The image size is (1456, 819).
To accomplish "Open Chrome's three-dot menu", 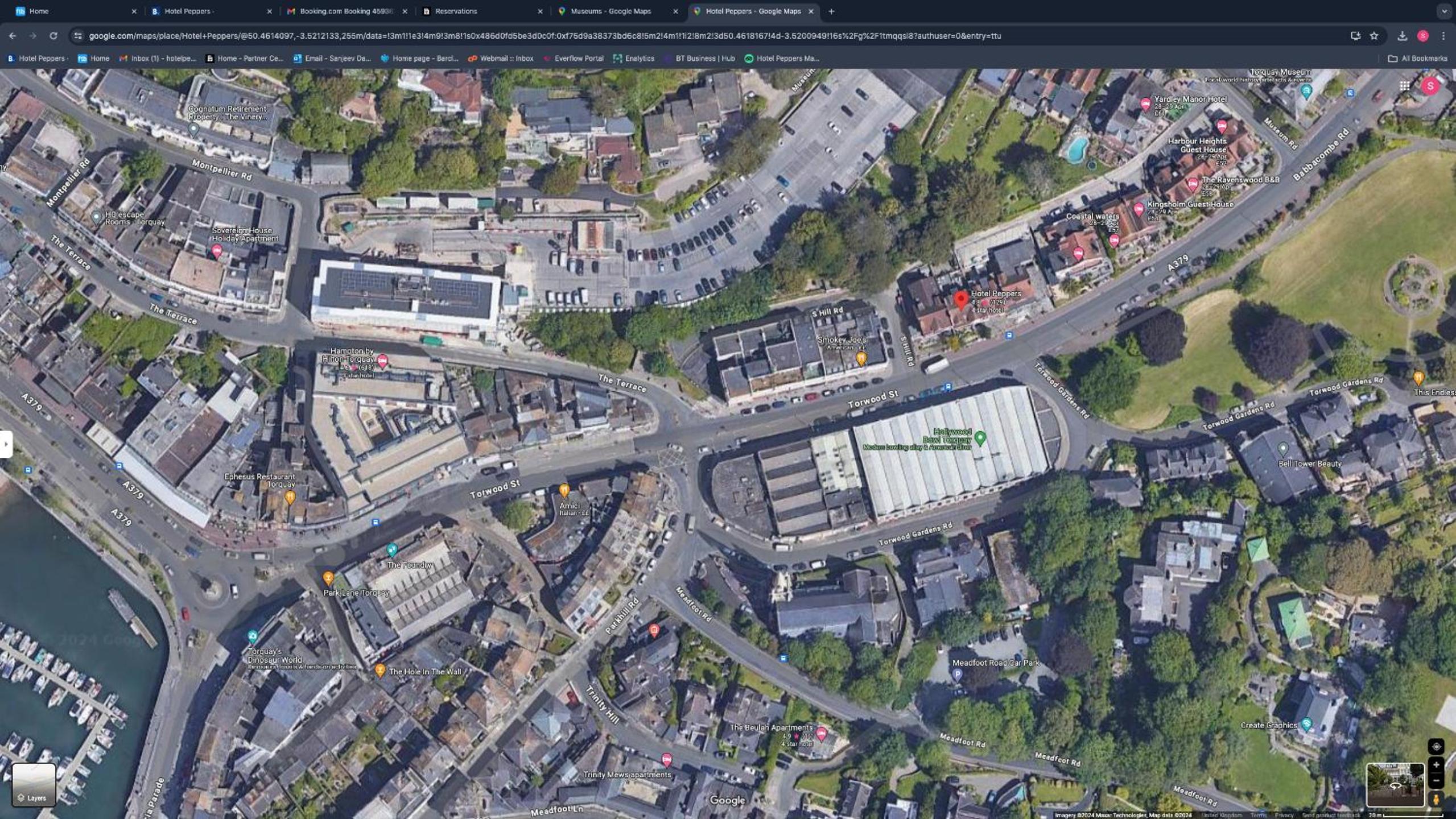I will [1443, 36].
